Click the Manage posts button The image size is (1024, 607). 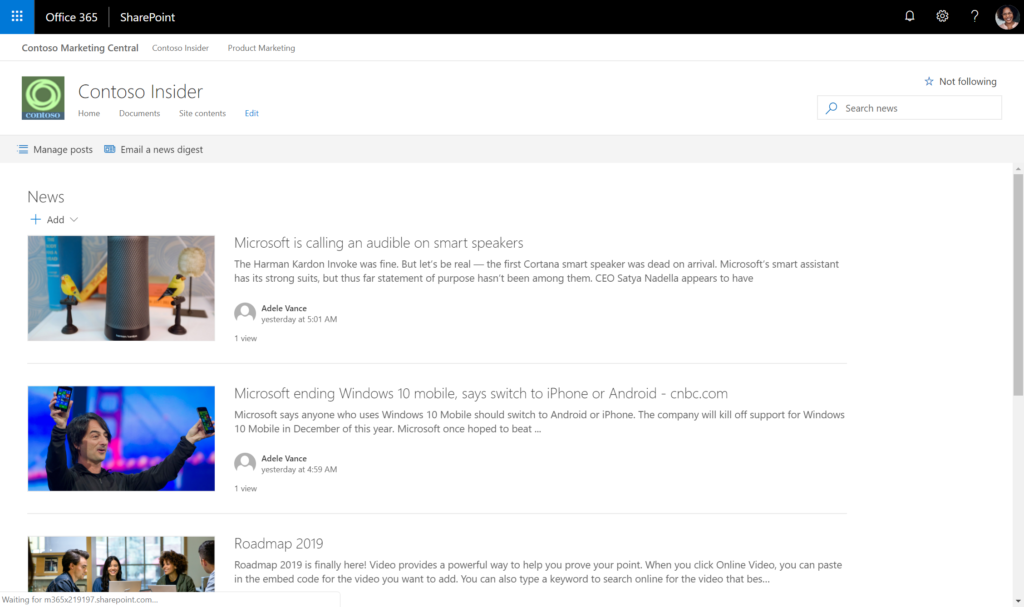55,149
